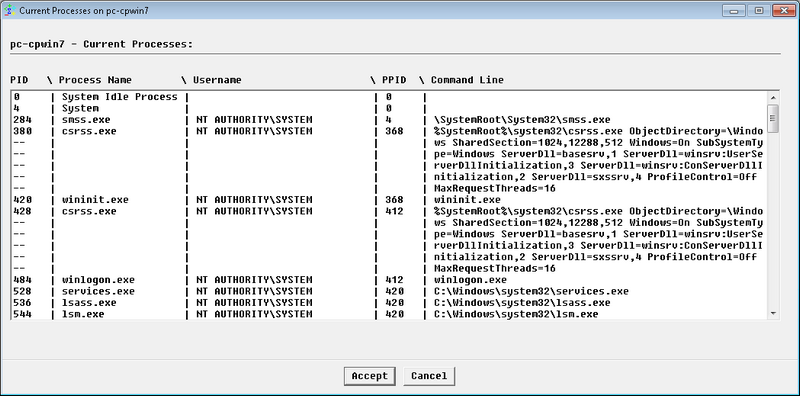Click the PID column header
800x396 pixels.
(x=19, y=80)
